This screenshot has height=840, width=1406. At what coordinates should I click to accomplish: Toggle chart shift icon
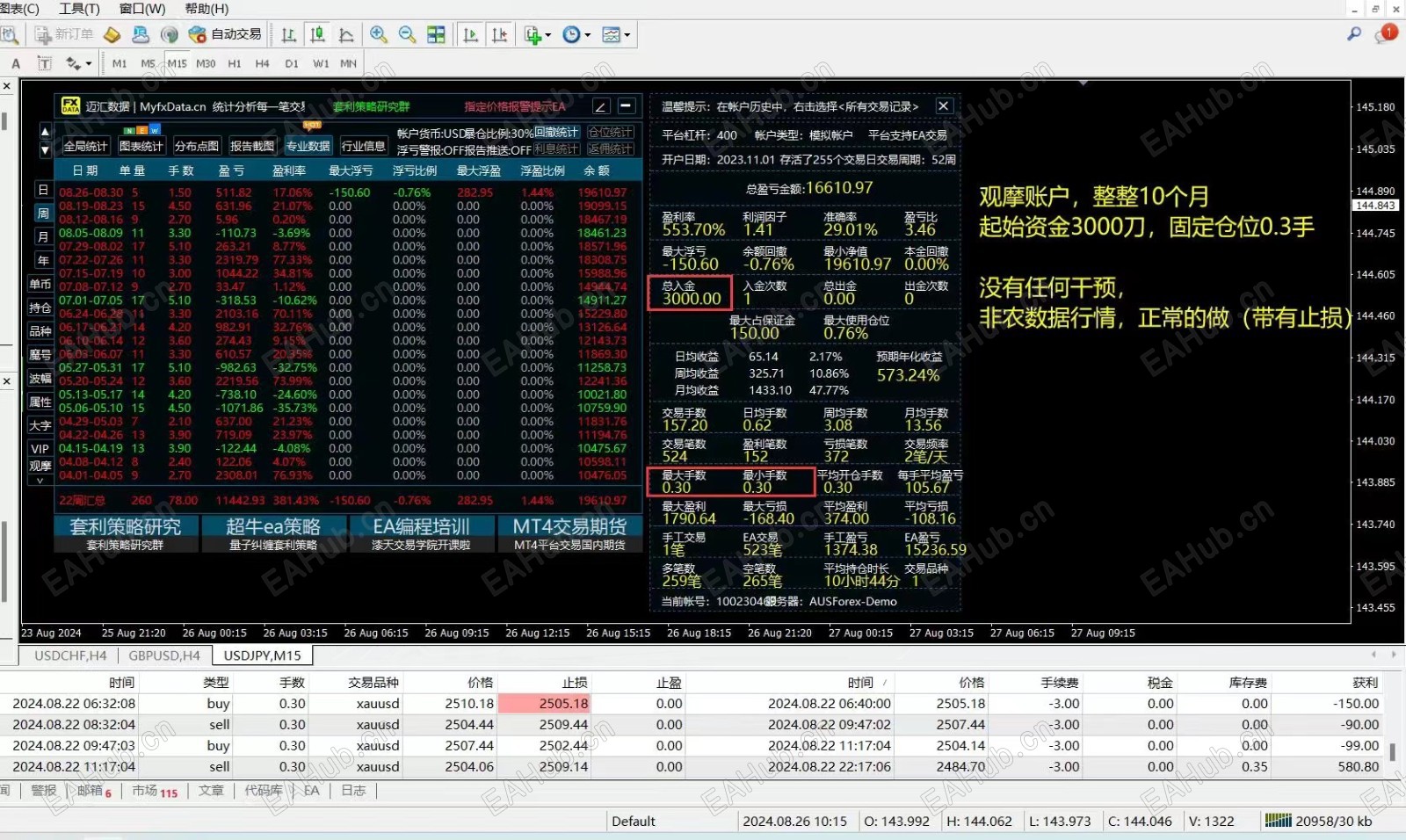click(500, 34)
